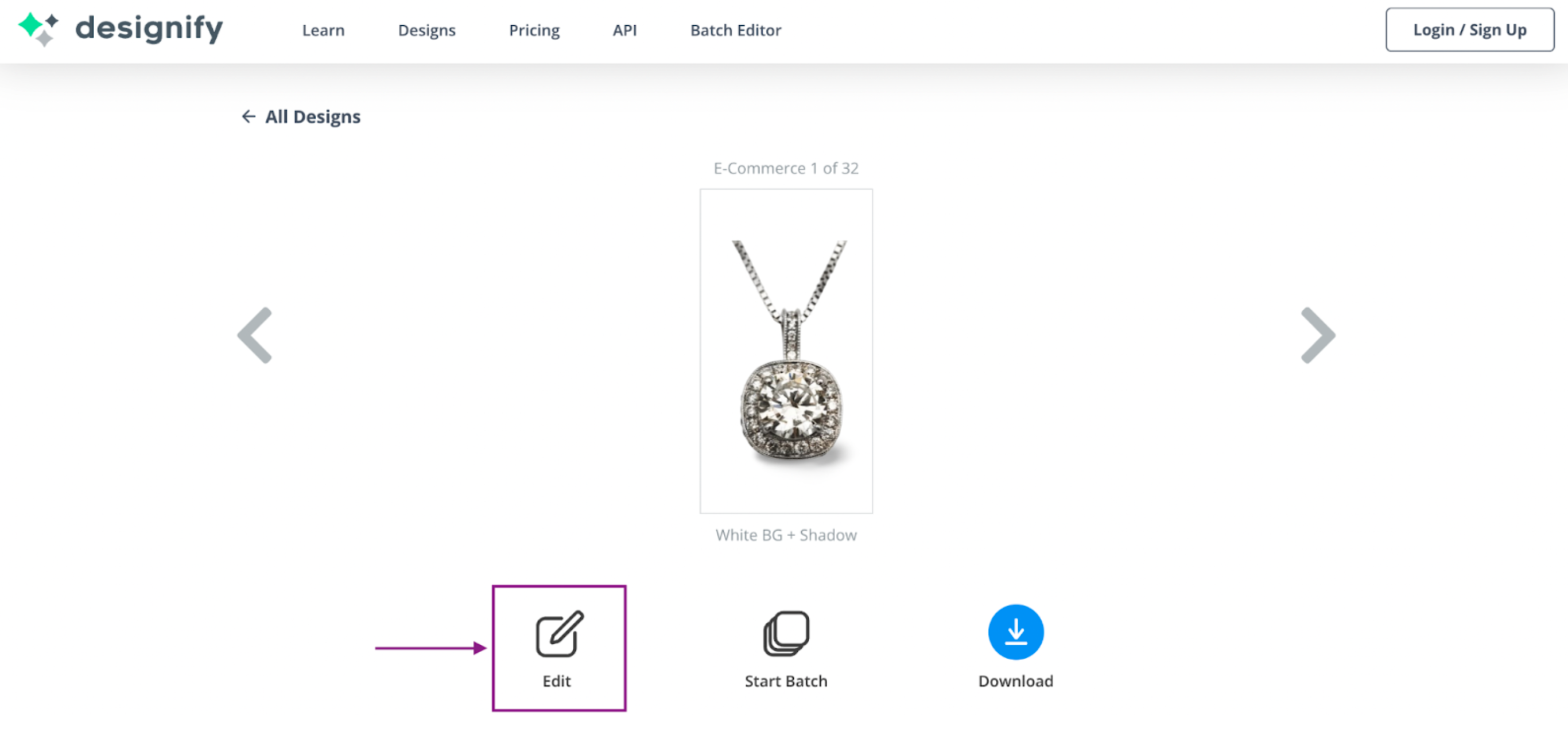Open the Designs menu item
This screenshot has width=1568, height=748.
click(x=426, y=30)
